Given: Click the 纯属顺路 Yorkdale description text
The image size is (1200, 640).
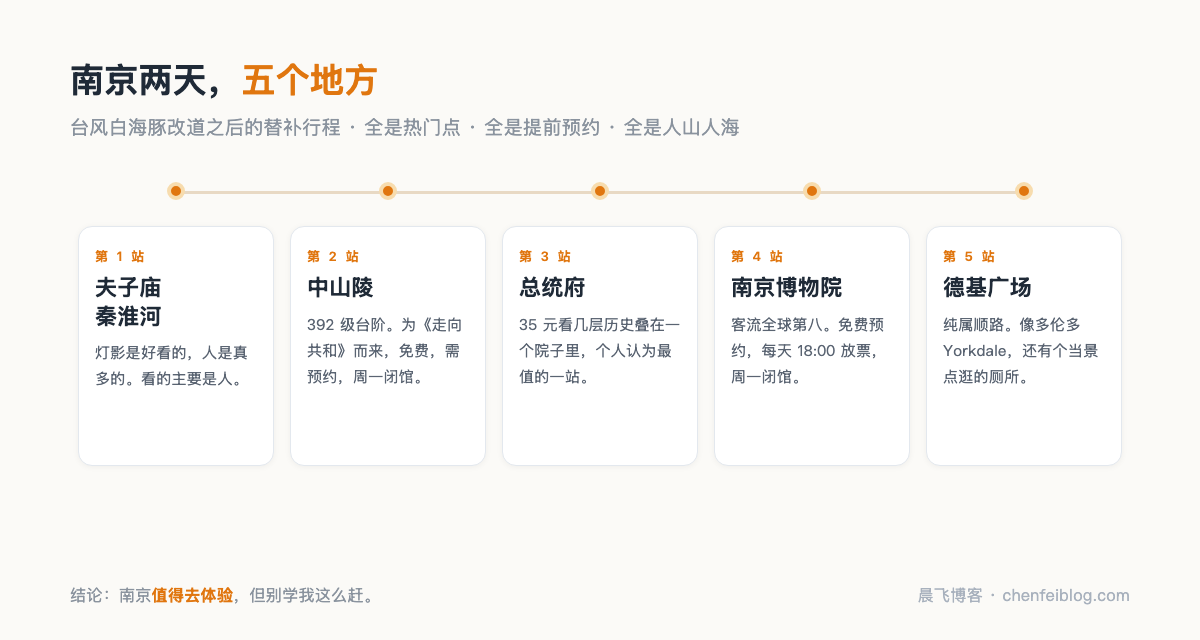Looking at the screenshot, I should pos(1021,351).
